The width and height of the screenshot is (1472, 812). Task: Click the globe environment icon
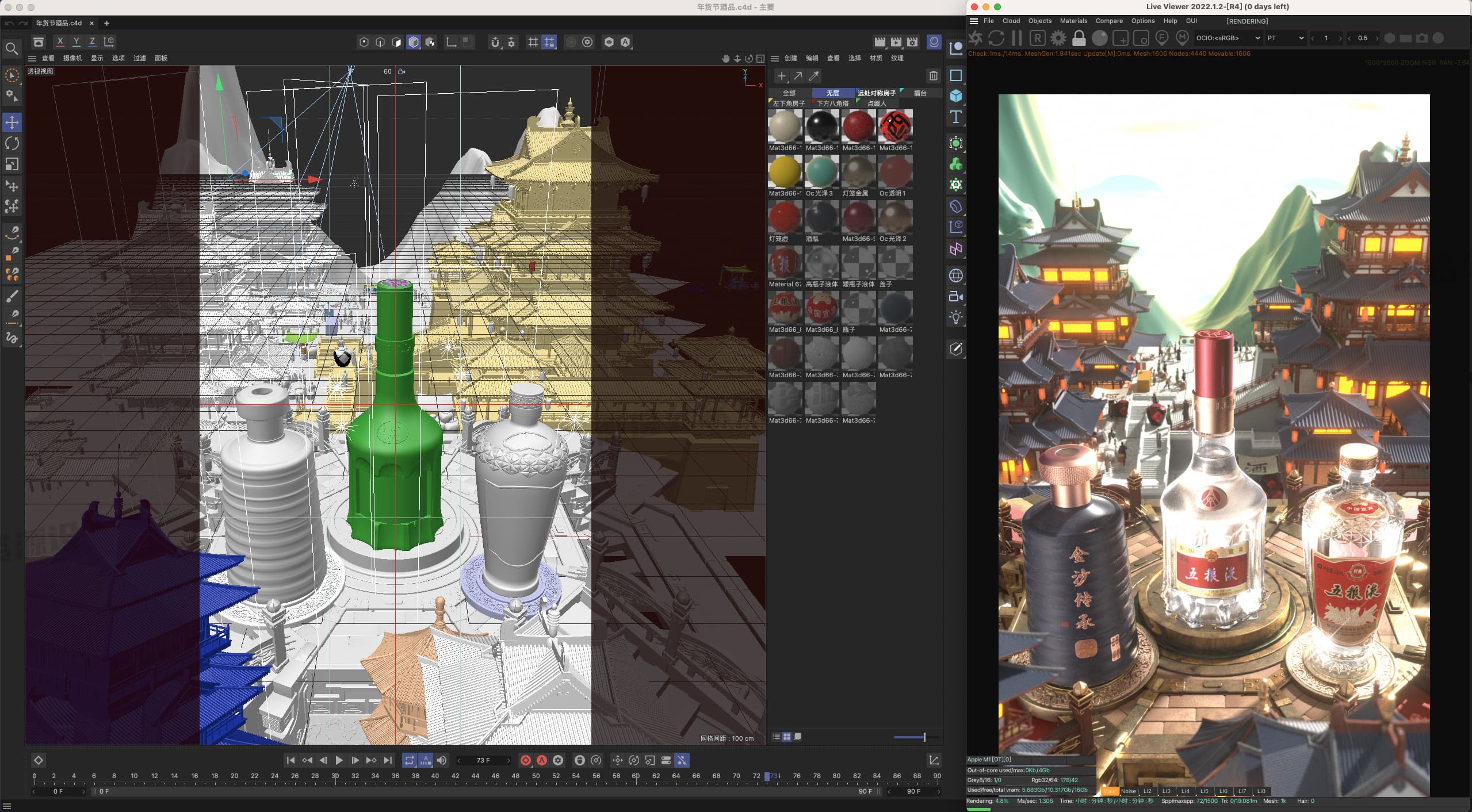pyautogui.click(x=956, y=276)
